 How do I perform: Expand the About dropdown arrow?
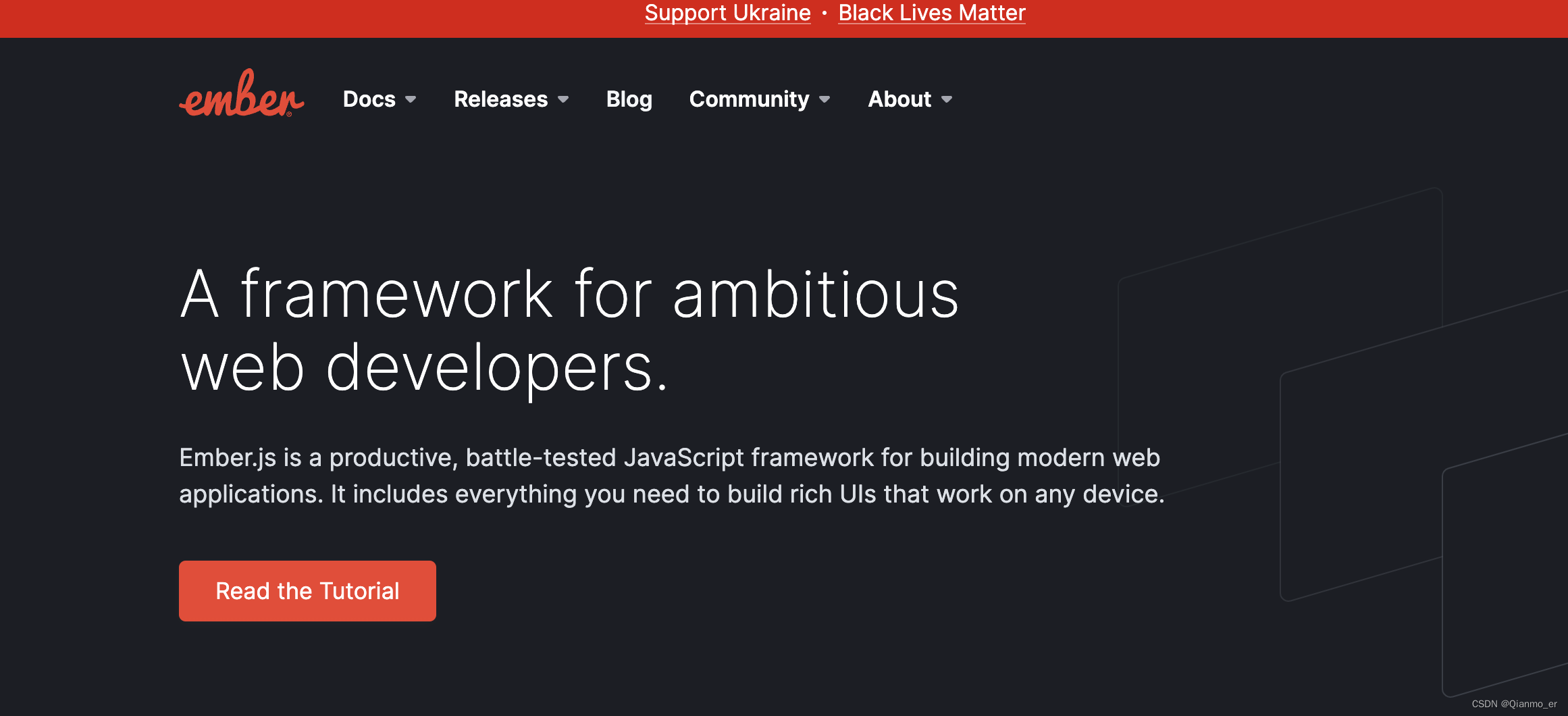click(x=947, y=100)
